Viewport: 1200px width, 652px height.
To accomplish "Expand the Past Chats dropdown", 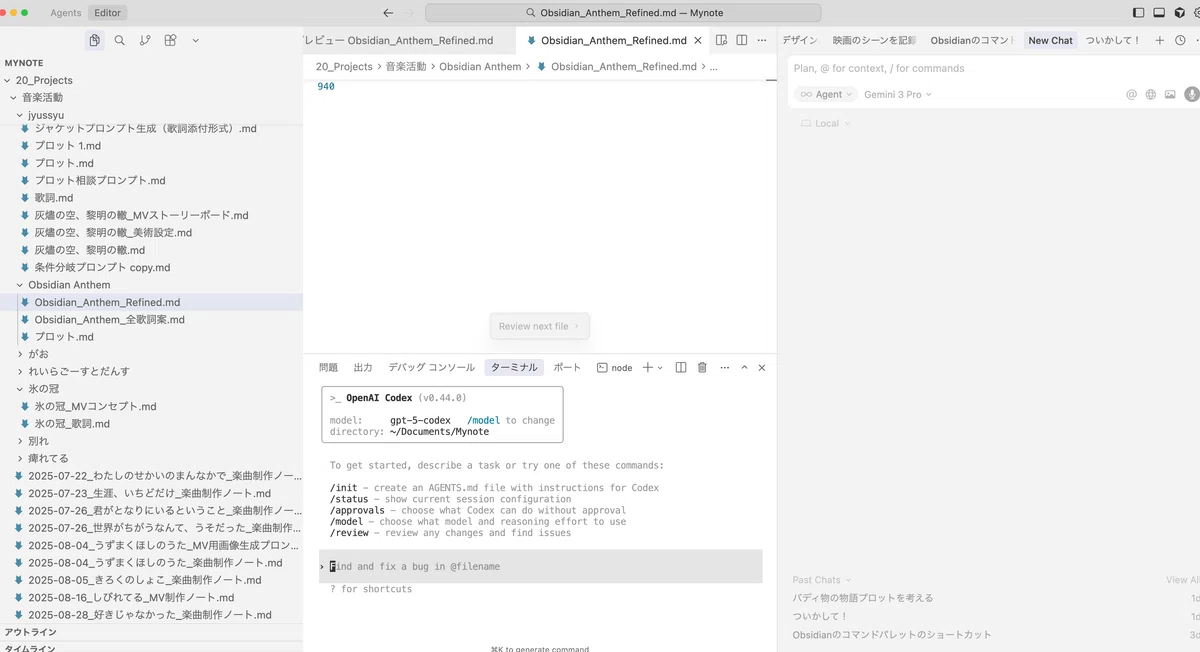I will coord(822,579).
